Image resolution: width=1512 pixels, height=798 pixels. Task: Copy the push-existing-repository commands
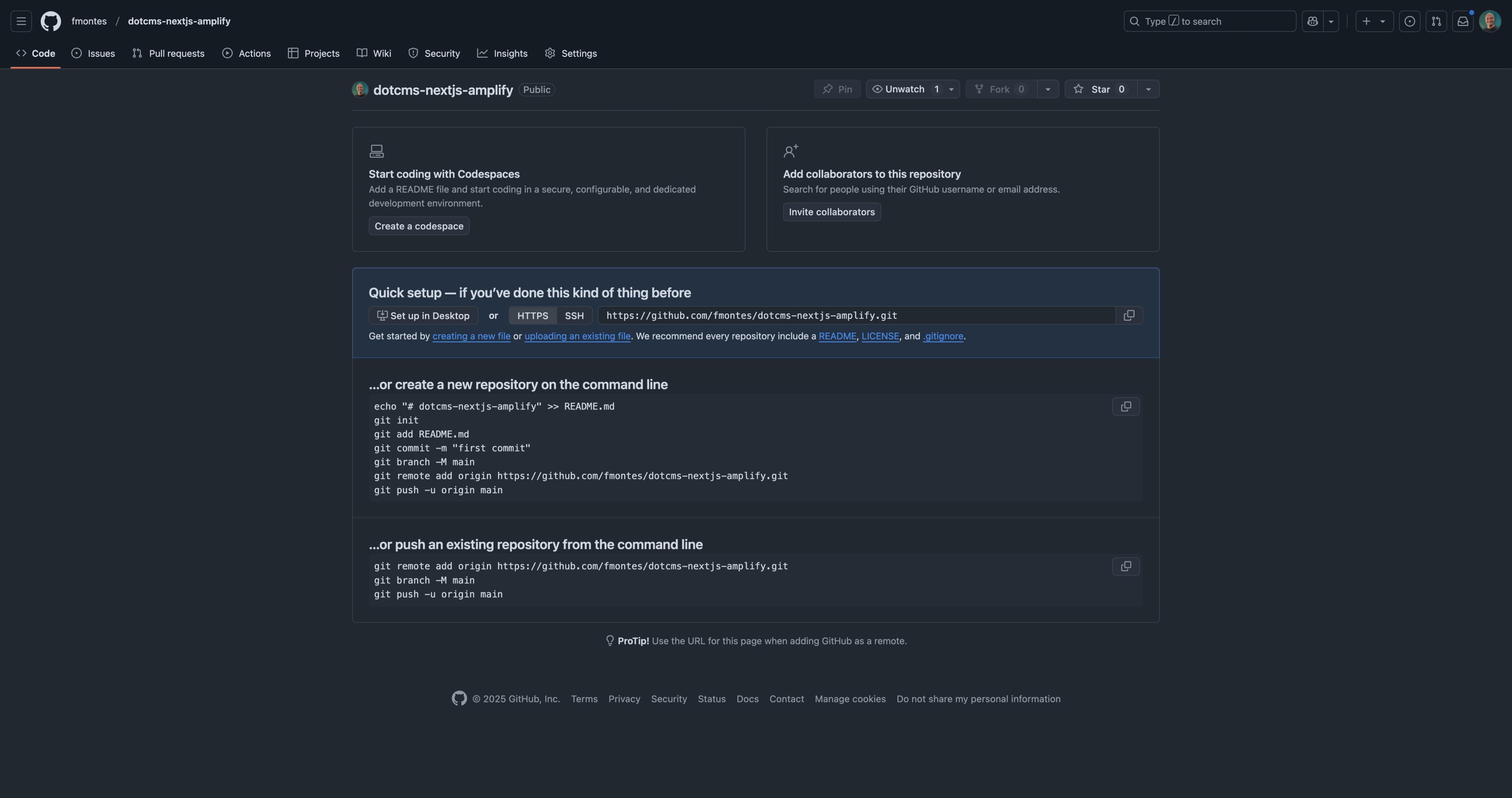click(1125, 566)
